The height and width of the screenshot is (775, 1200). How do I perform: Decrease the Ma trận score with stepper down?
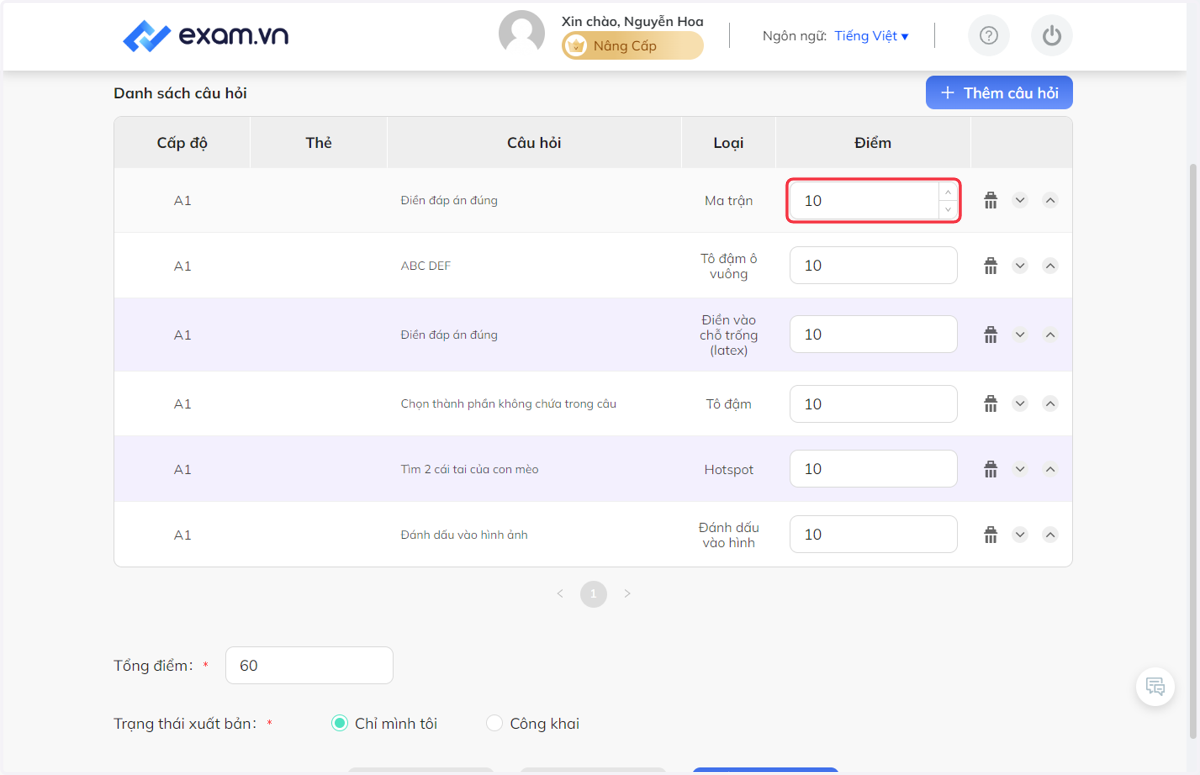[x=948, y=209]
